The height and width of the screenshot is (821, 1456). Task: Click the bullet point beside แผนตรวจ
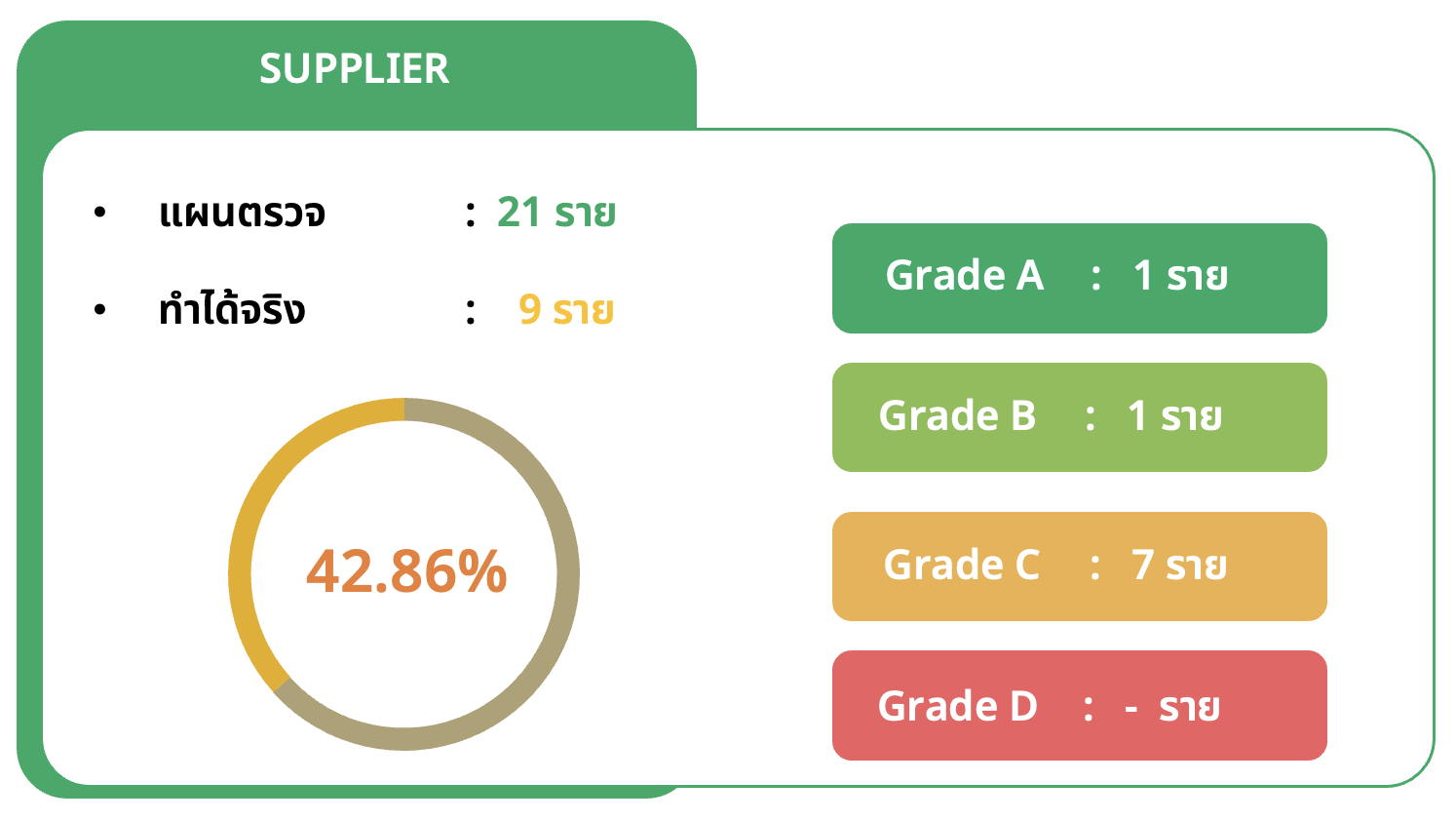99,212
